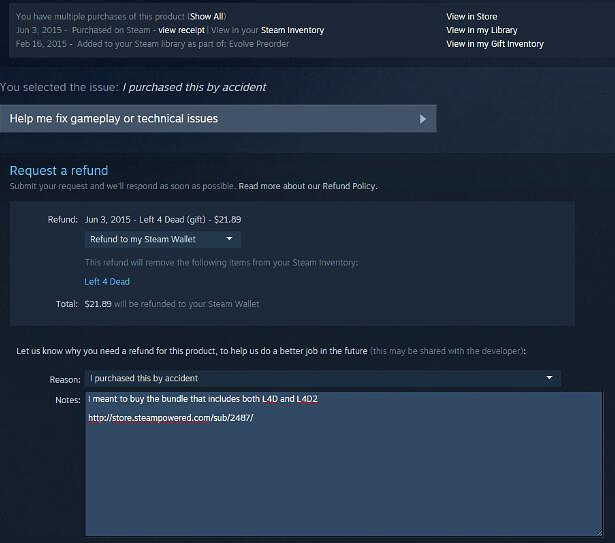Click the store.steampowered.com URL in notes
Screen dimensions: 615x543
(171, 418)
